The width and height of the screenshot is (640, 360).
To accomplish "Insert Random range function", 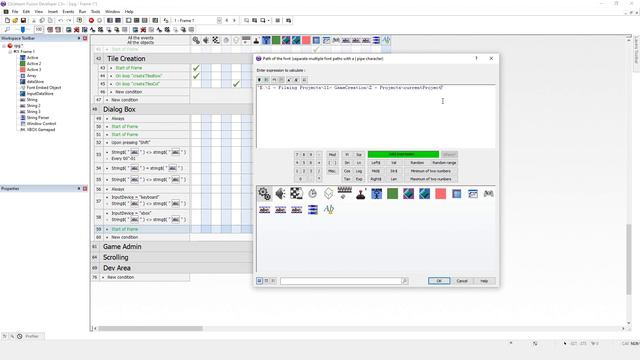I will (444, 163).
